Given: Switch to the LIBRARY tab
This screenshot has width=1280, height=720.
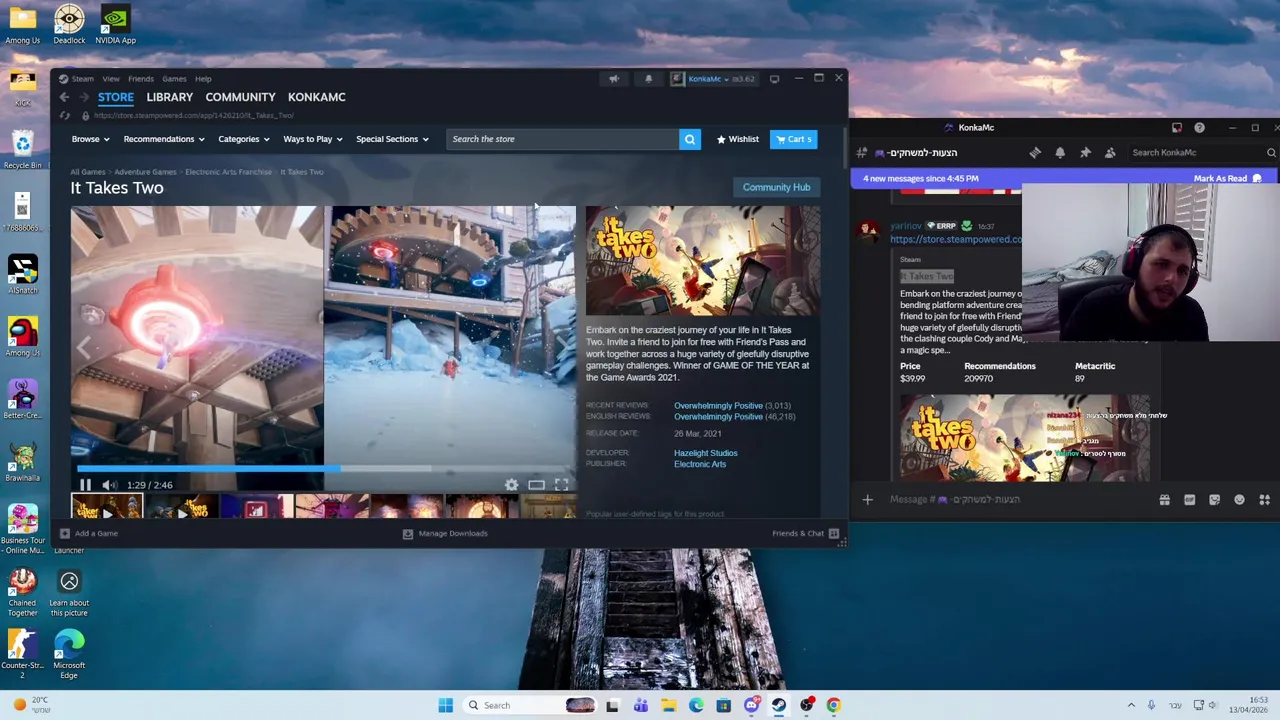Looking at the screenshot, I should click(169, 97).
